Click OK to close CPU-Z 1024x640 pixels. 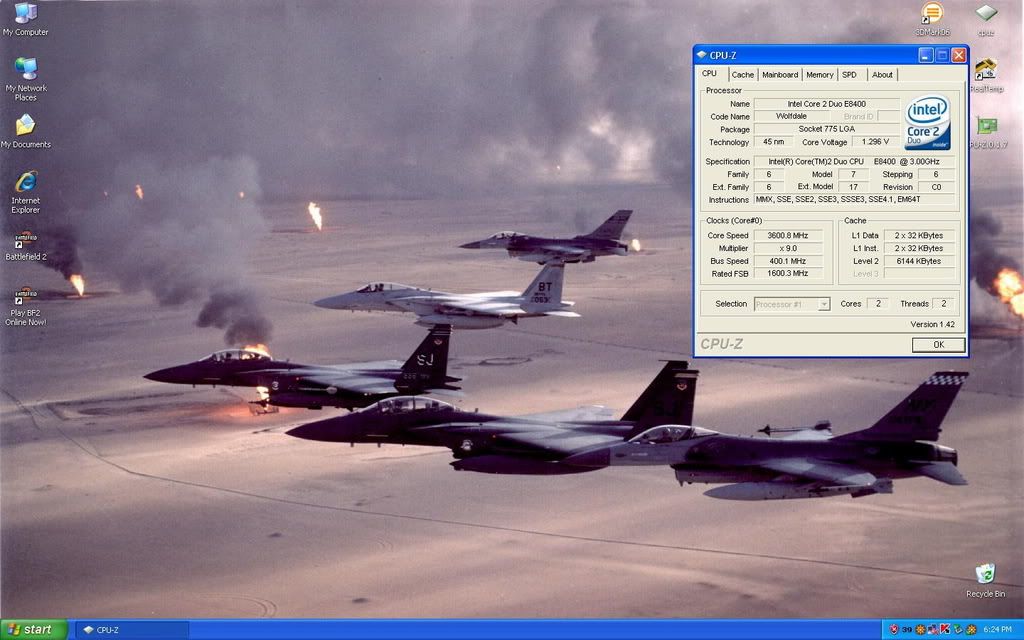click(x=937, y=344)
